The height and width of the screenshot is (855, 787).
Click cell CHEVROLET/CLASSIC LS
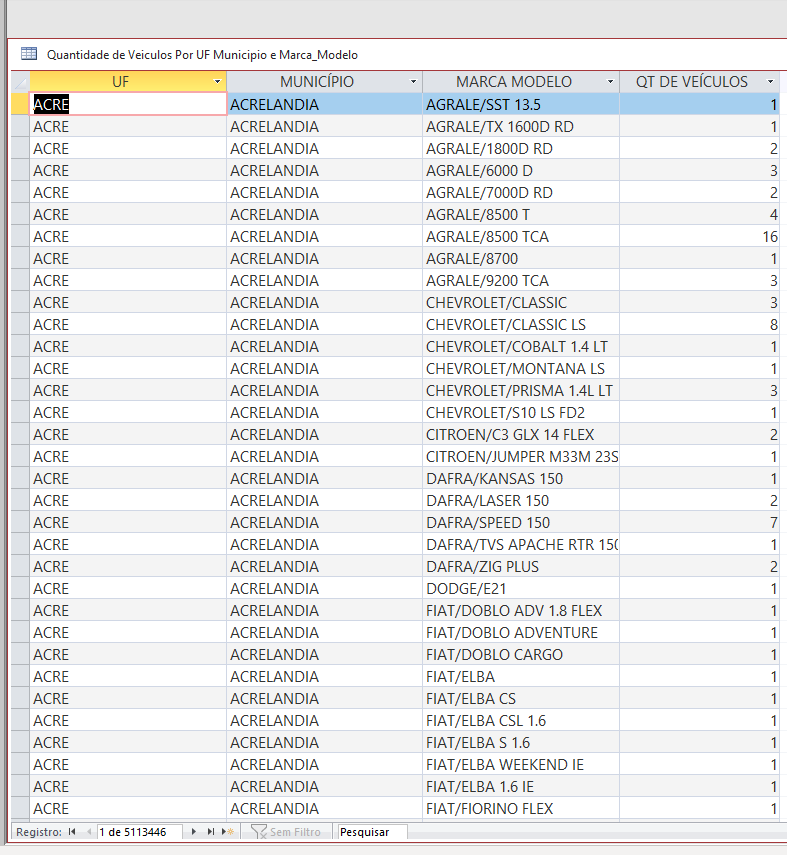click(x=521, y=324)
